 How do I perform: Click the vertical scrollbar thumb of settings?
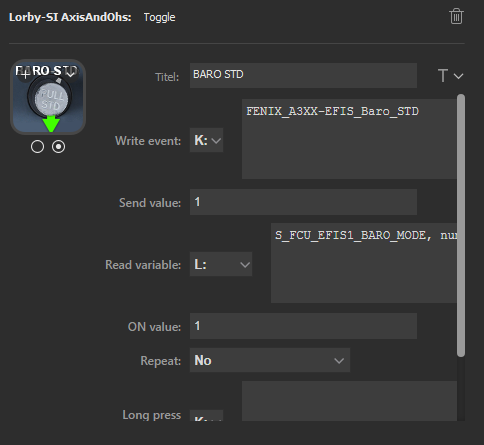point(461,226)
